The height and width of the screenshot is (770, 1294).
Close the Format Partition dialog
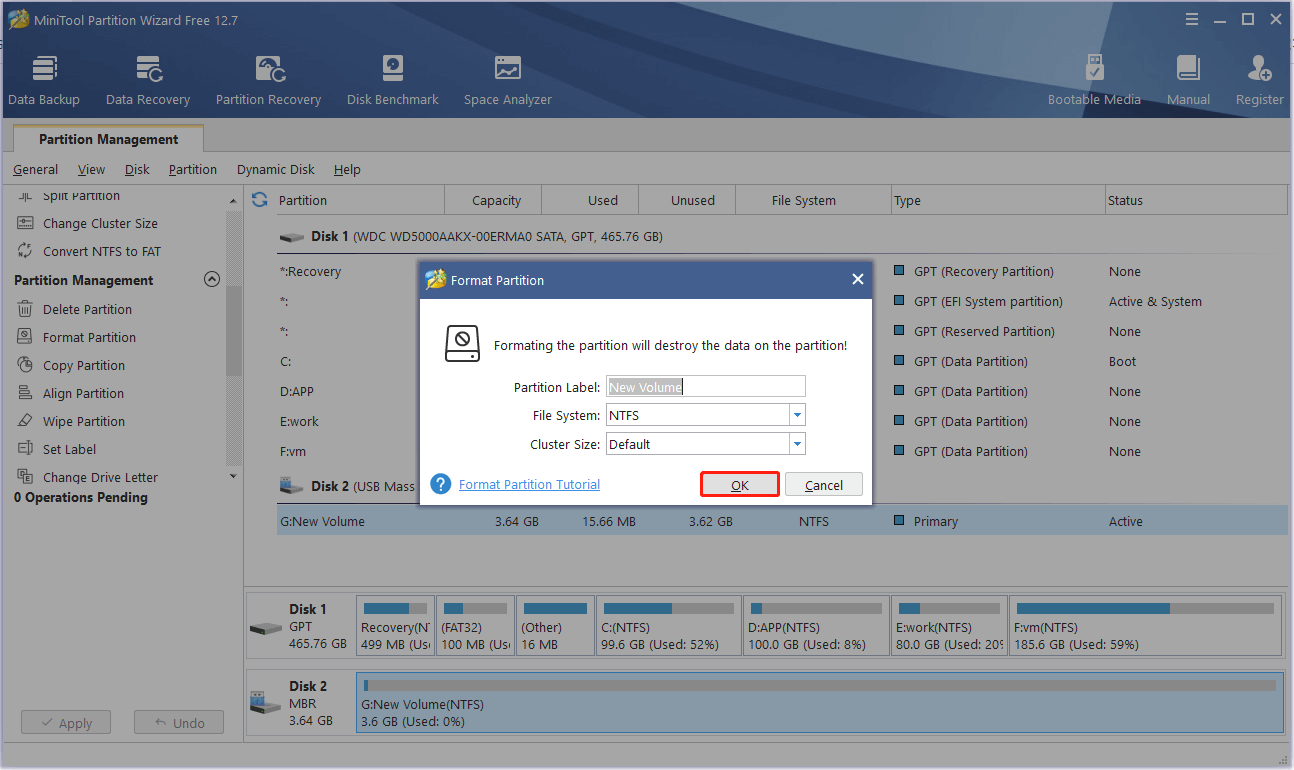tap(857, 280)
